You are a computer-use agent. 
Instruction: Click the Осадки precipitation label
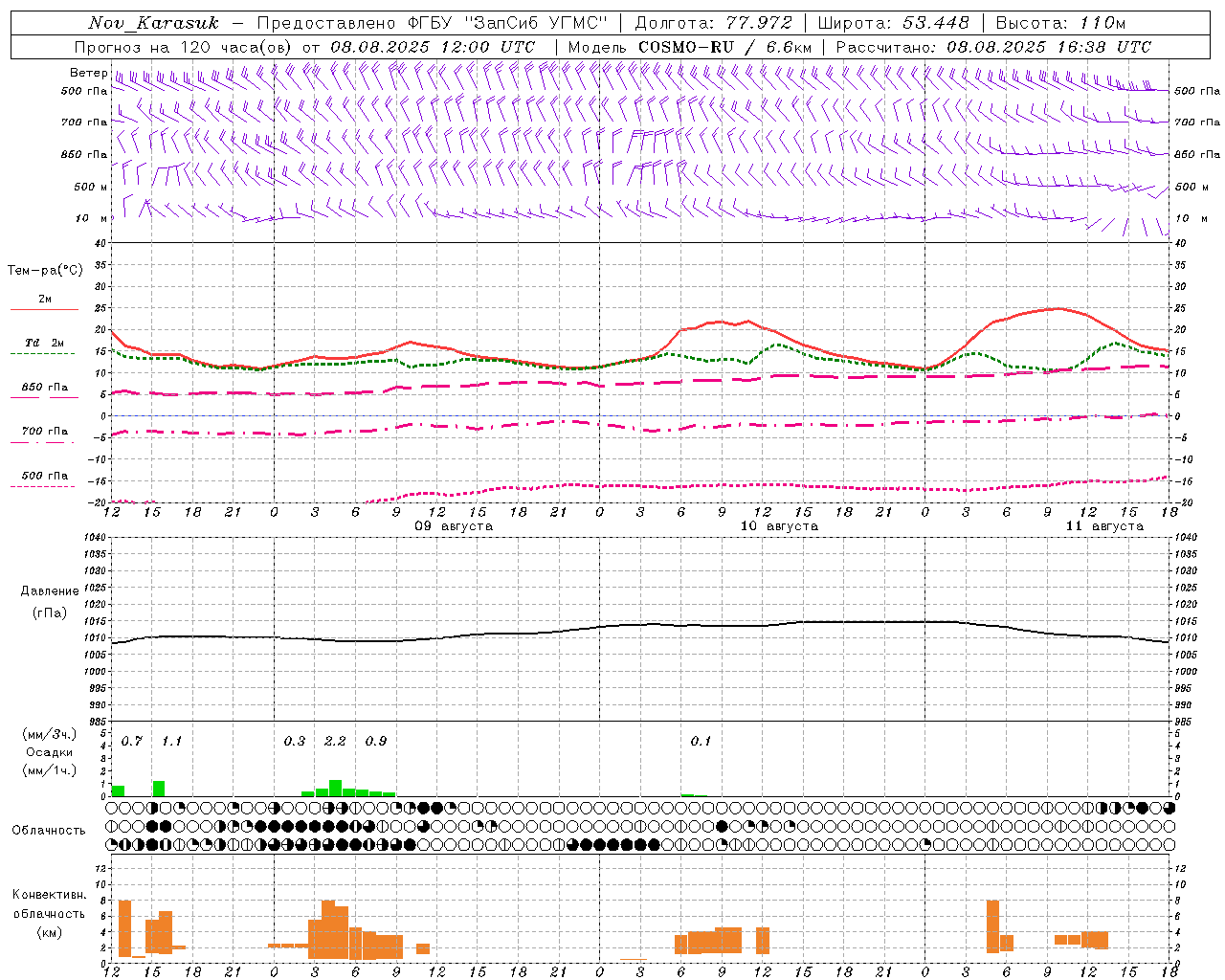(49, 752)
